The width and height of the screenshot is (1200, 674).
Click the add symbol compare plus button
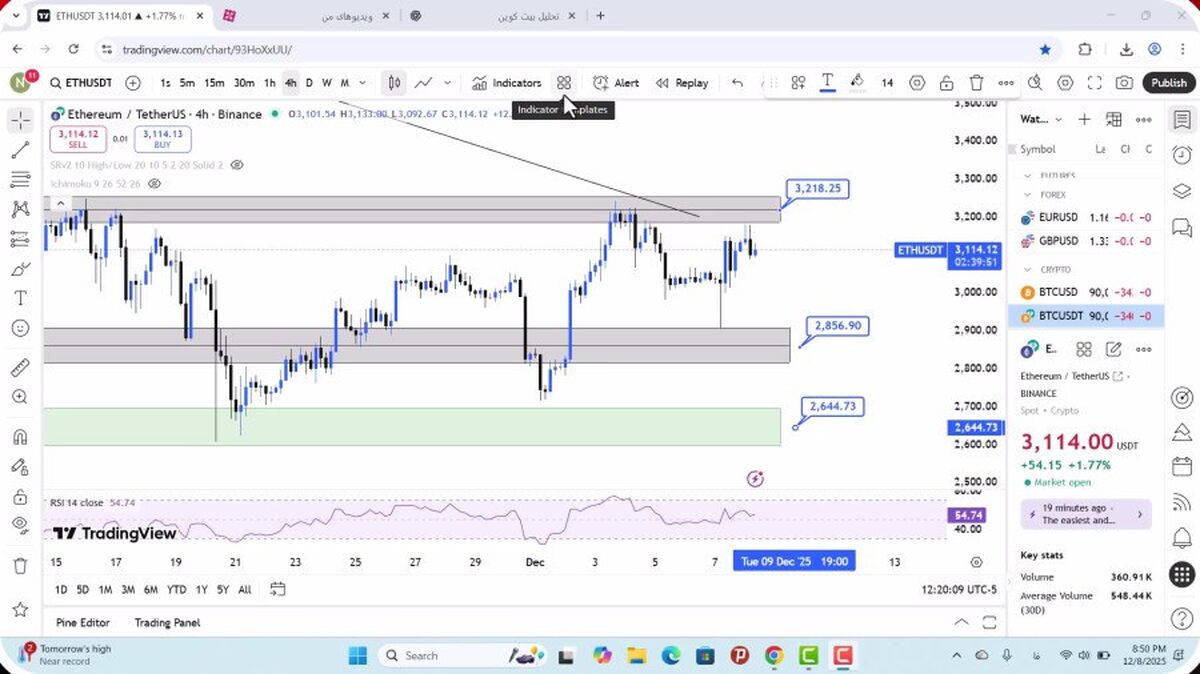click(133, 83)
